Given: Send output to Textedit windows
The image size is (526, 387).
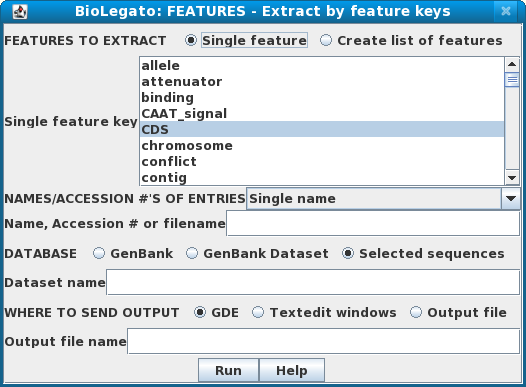Looking at the screenshot, I should coord(258,313).
